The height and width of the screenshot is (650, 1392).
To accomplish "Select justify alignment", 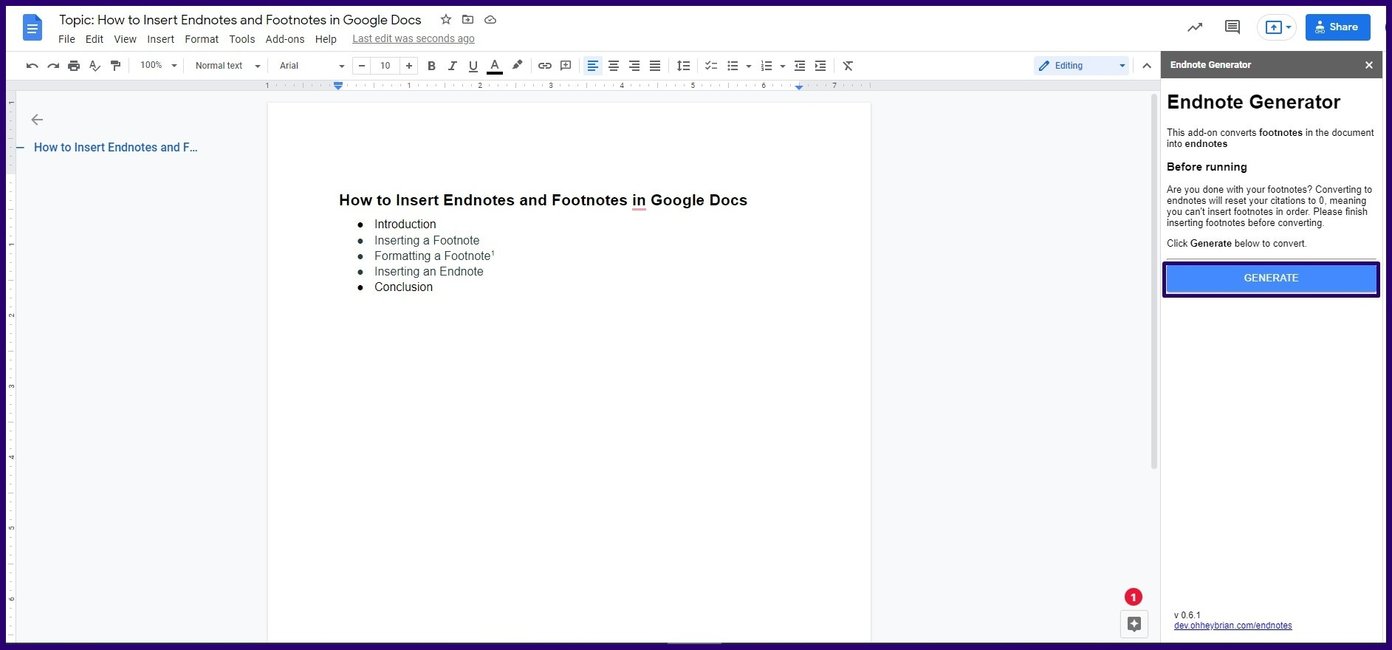I will pyautogui.click(x=655, y=66).
